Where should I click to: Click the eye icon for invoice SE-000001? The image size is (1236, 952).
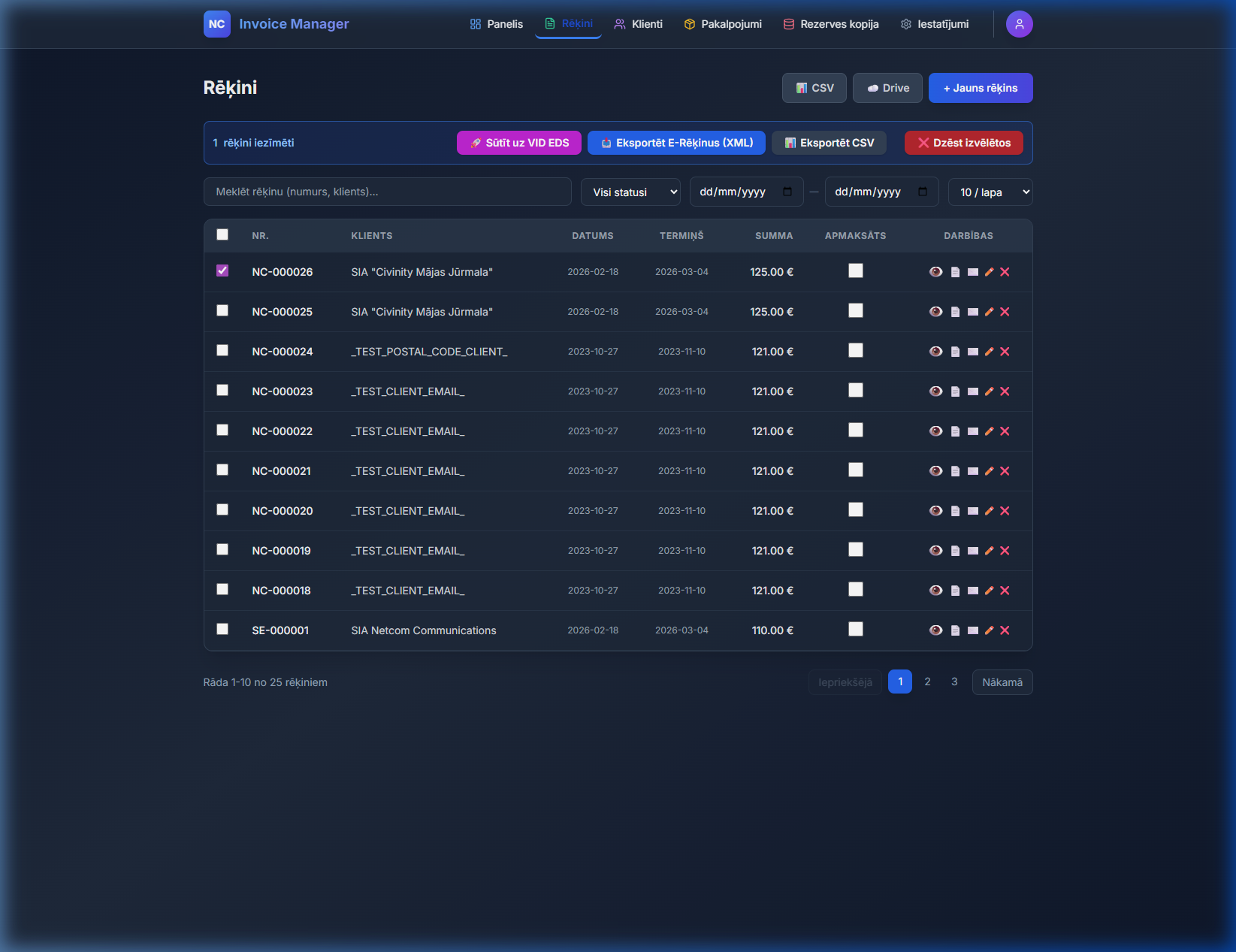click(935, 630)
